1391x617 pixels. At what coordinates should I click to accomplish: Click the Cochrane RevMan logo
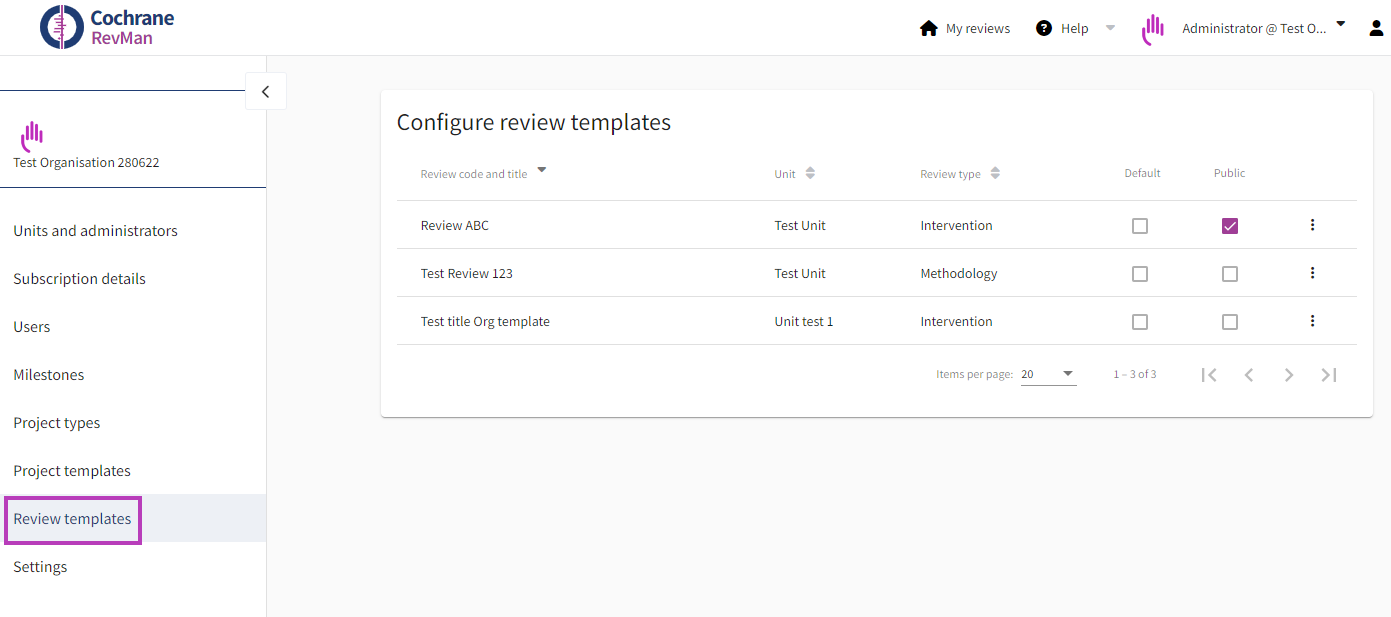(x=107, y=27)
